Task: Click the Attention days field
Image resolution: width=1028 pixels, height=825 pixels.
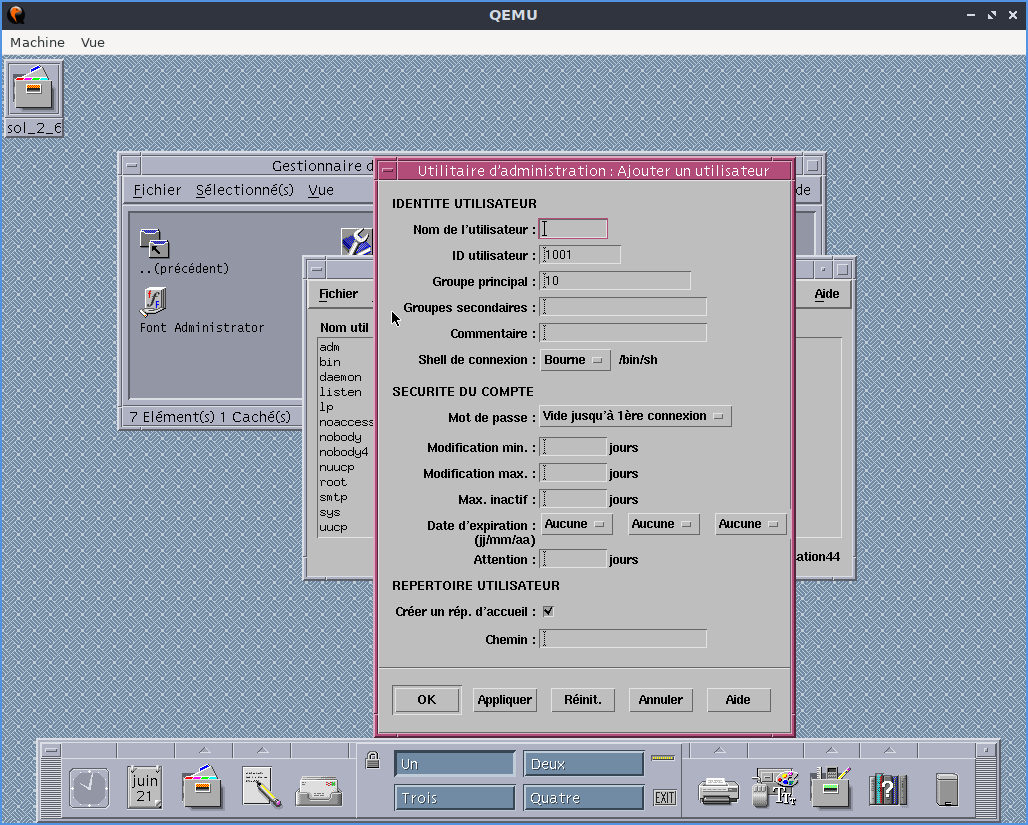Action: click(574, 559)
